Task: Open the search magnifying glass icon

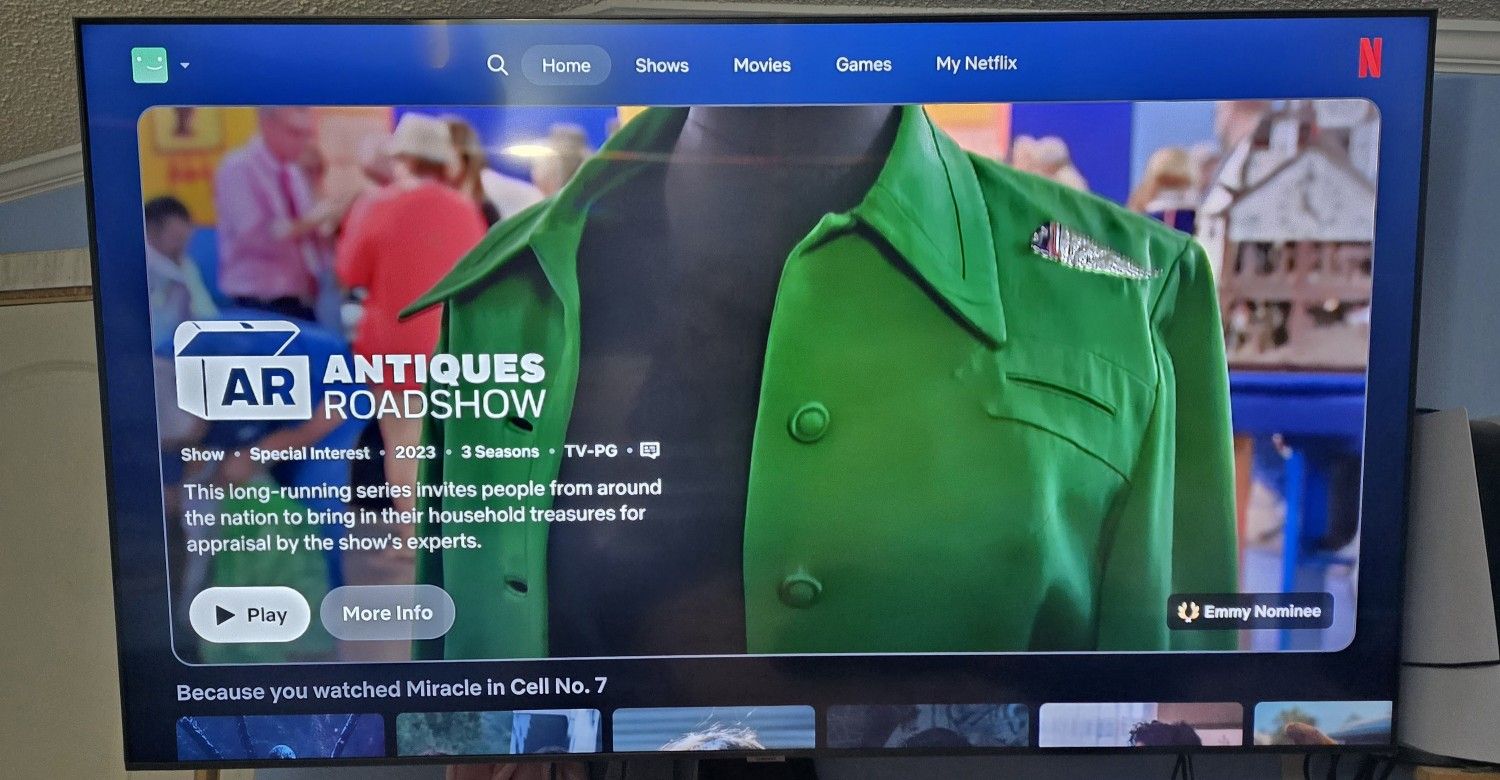Action: 497,65
